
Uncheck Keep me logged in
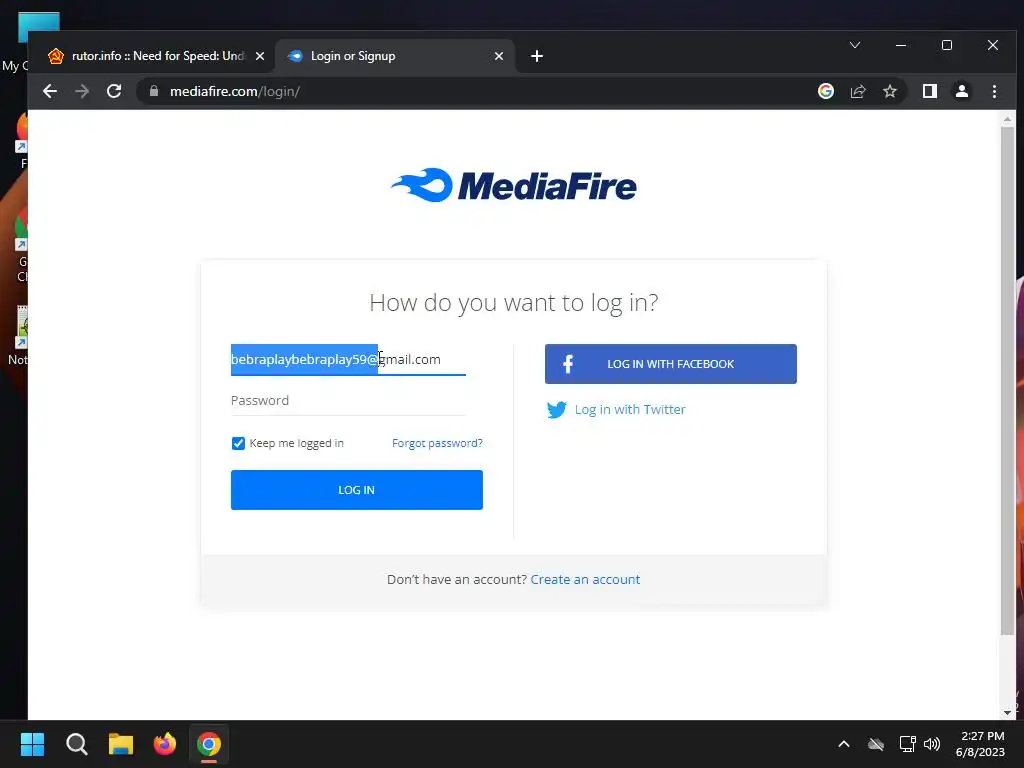coord(238,443)
